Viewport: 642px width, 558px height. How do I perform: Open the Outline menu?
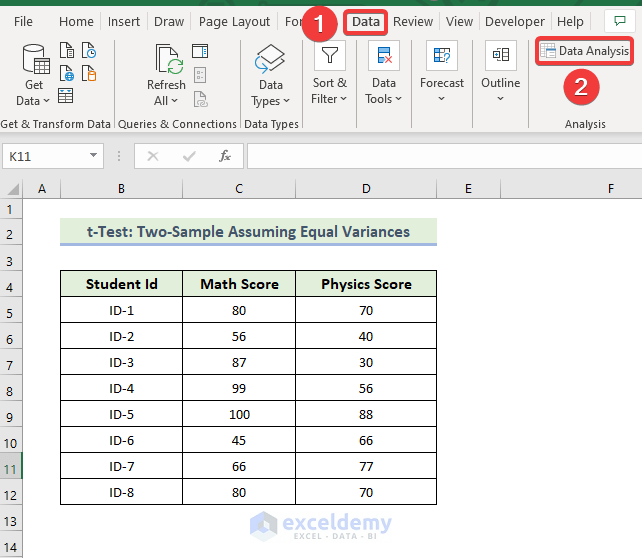click(500, 72)
